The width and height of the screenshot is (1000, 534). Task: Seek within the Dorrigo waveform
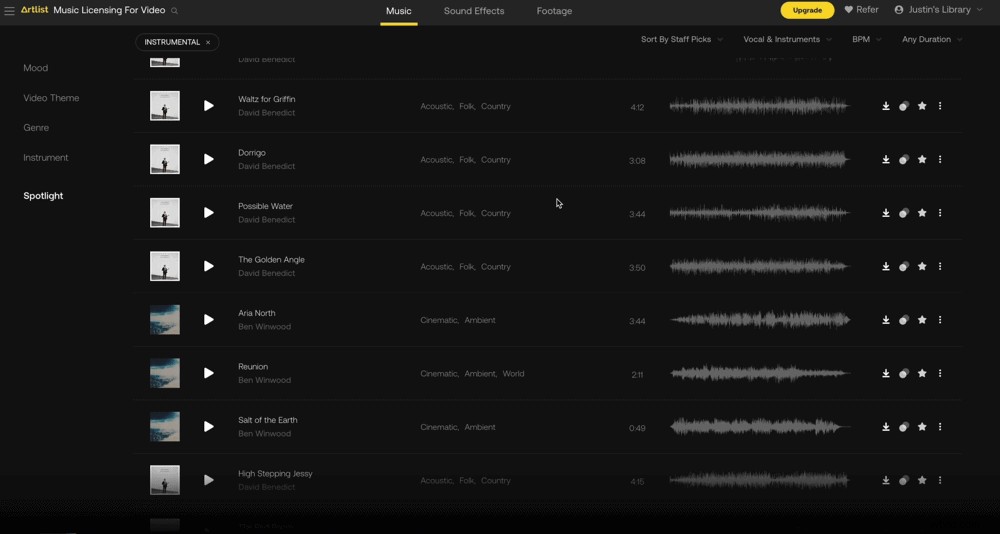tap(760, 159)
